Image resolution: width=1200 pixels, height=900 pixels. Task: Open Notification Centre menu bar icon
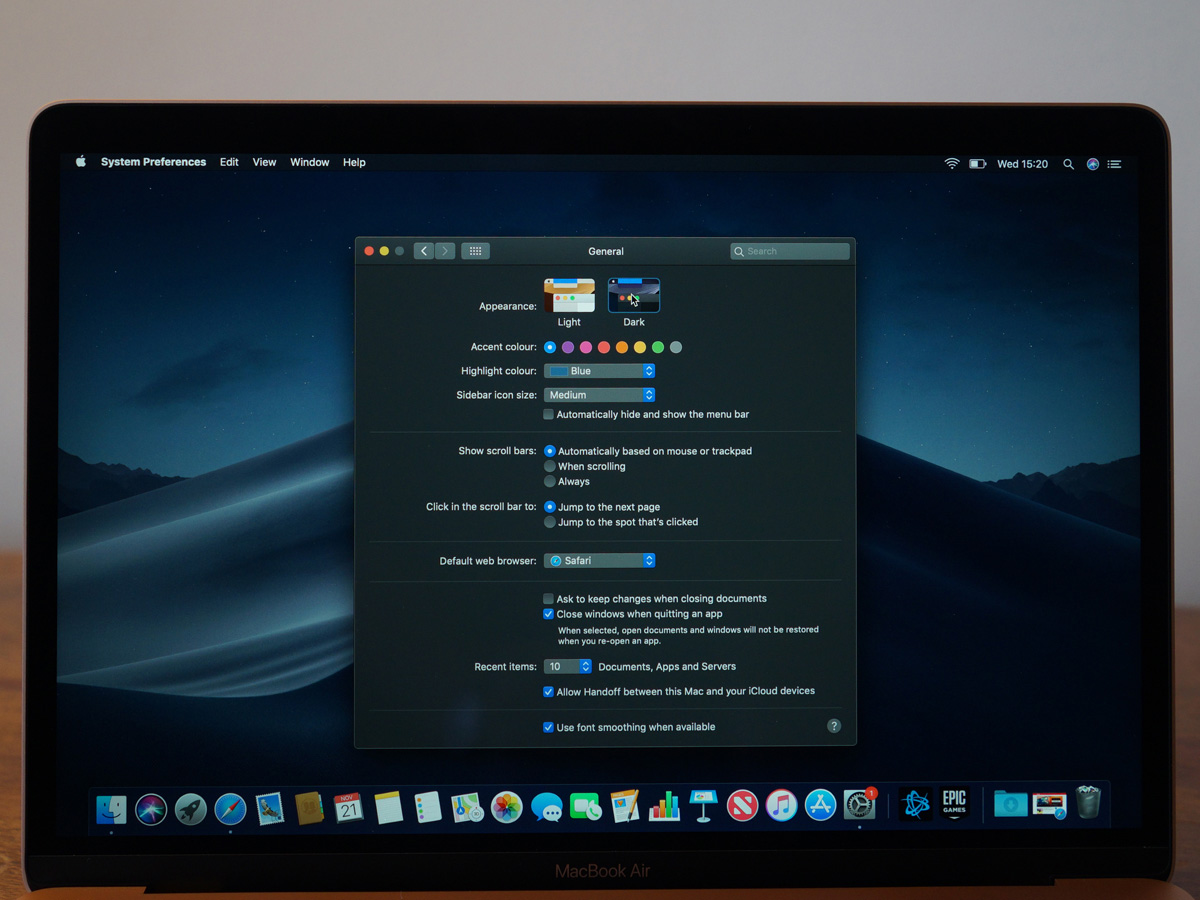(1115, 164)
